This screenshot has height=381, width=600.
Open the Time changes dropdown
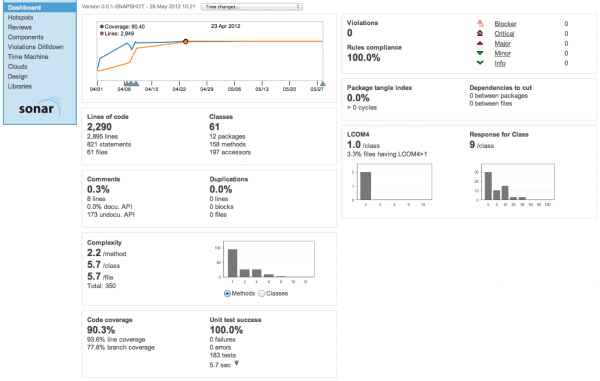[252, 7]
